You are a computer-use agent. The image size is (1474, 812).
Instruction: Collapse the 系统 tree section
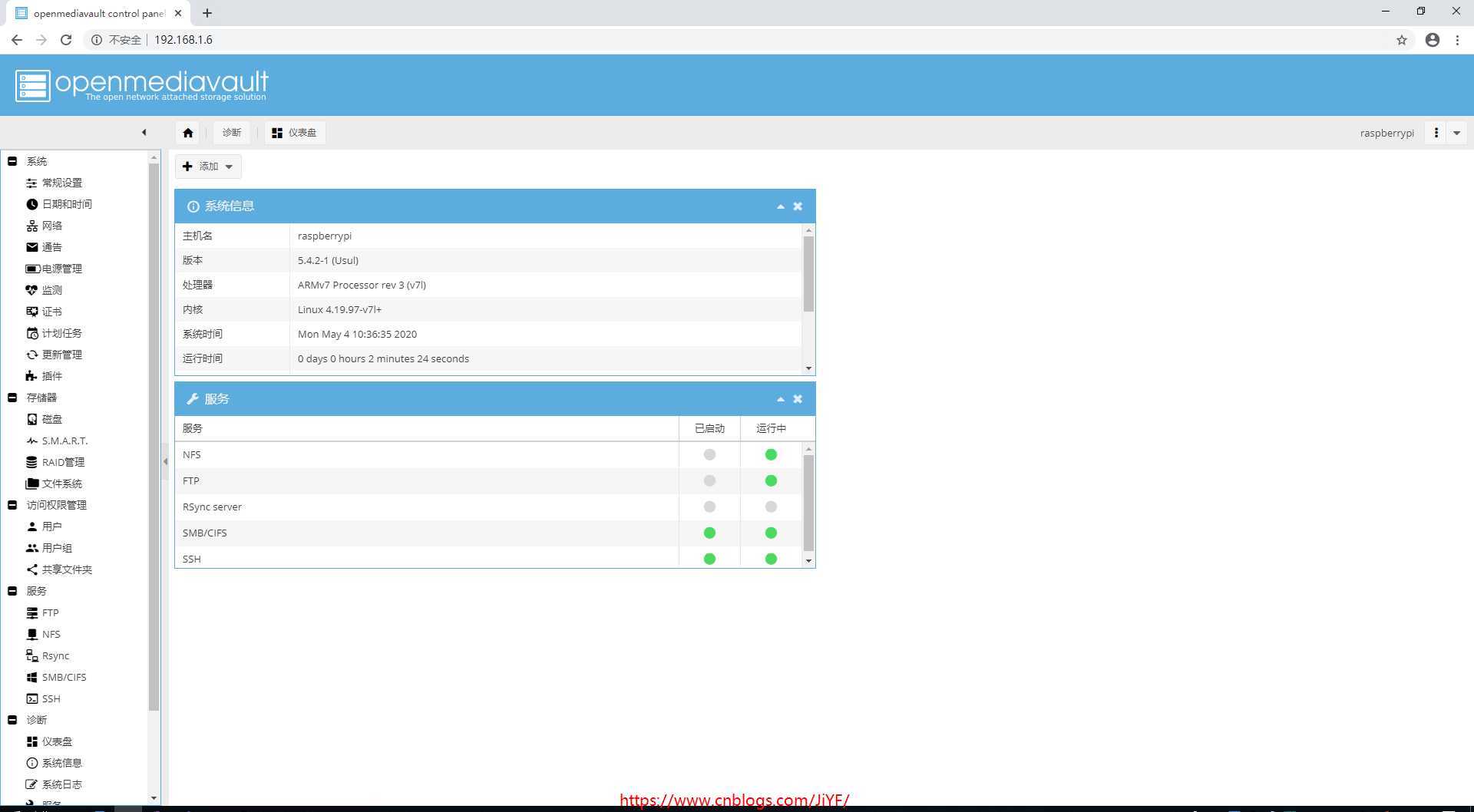[12, 161]
